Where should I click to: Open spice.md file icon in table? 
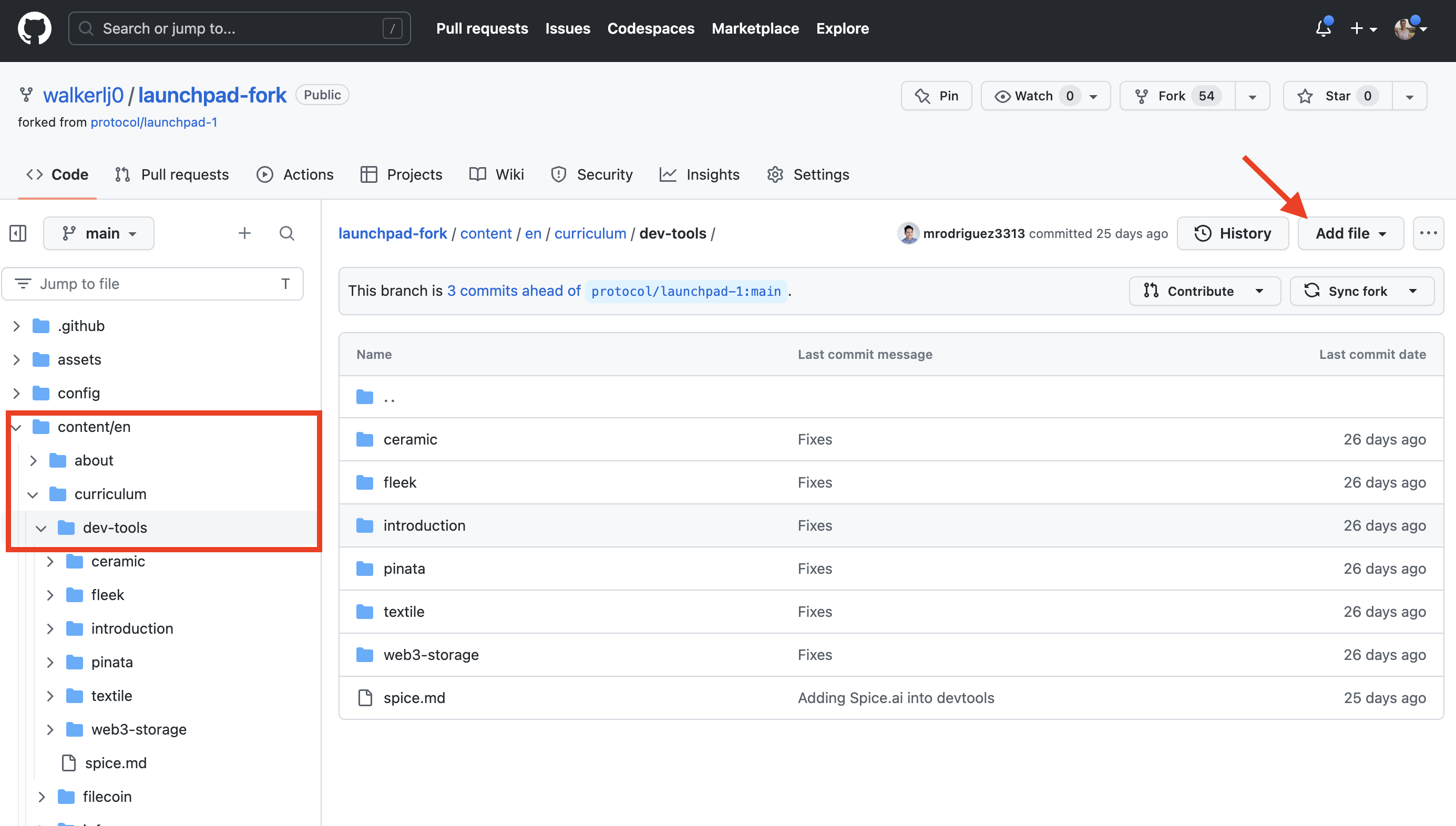click(365, 698)
